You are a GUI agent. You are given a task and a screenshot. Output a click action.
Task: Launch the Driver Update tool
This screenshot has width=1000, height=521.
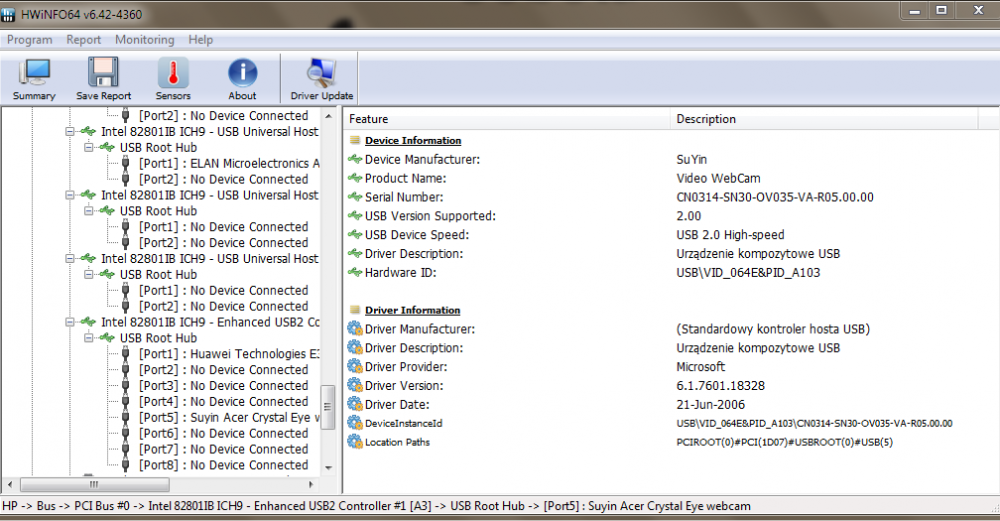tap(321, 78)
